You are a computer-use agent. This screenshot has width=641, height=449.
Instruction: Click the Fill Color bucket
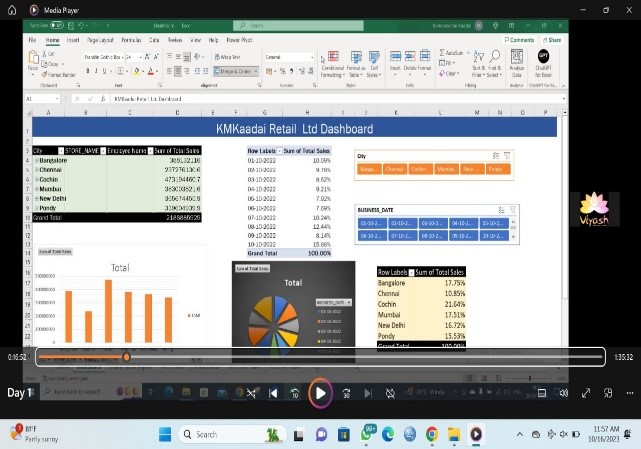pos(137,71)
